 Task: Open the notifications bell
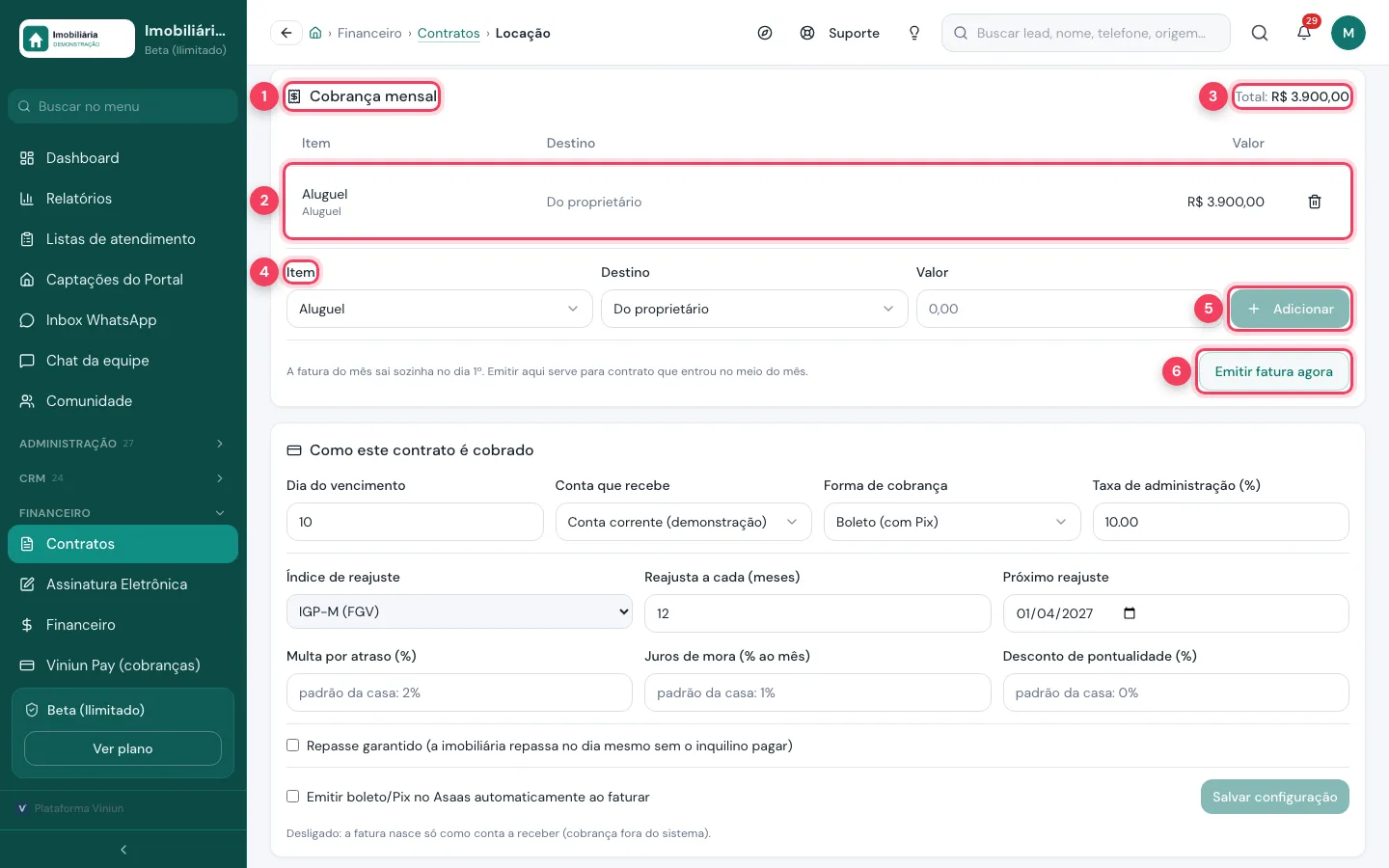click(1304, 33)
